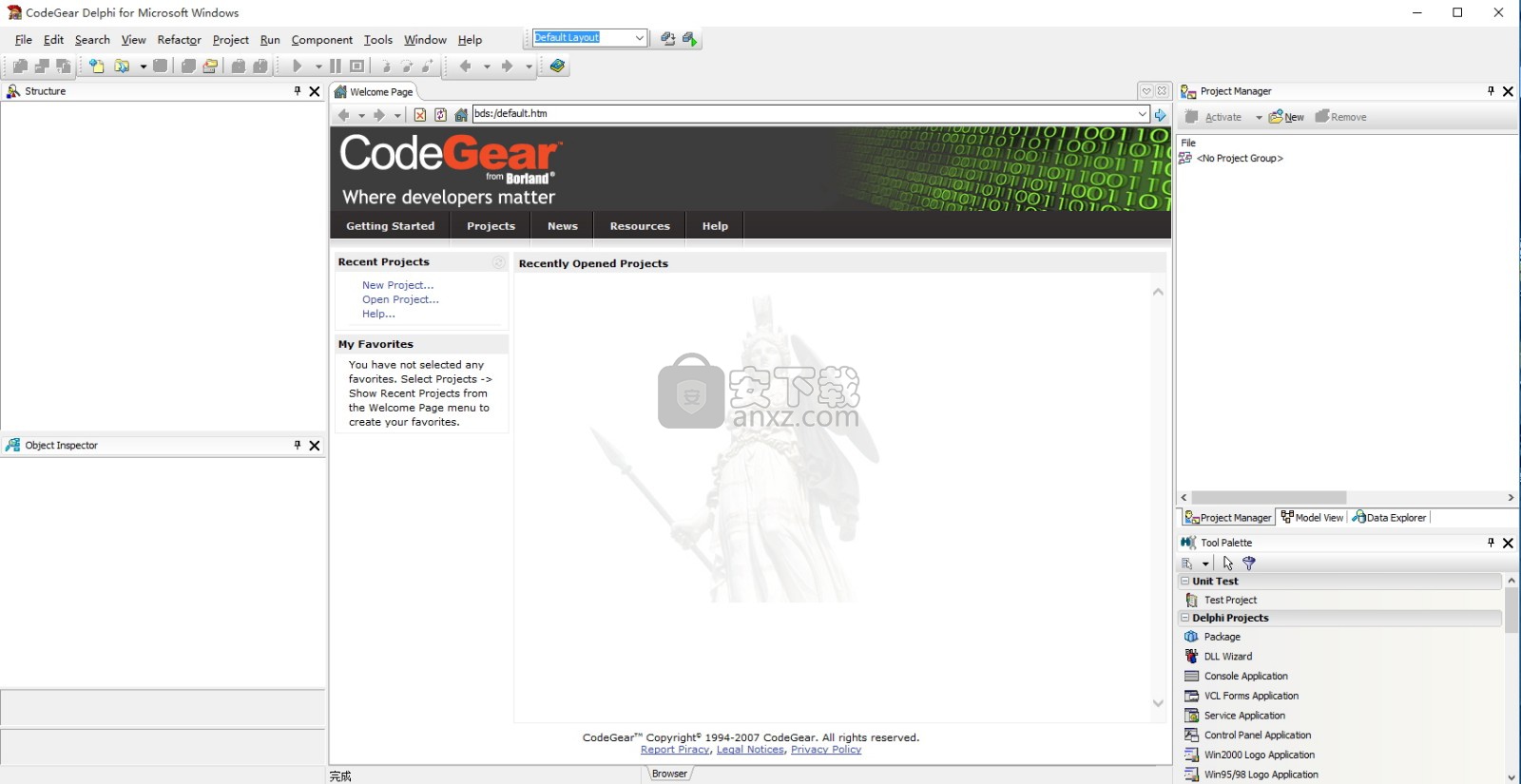Click the Pause toolbar button

(335, 66)
